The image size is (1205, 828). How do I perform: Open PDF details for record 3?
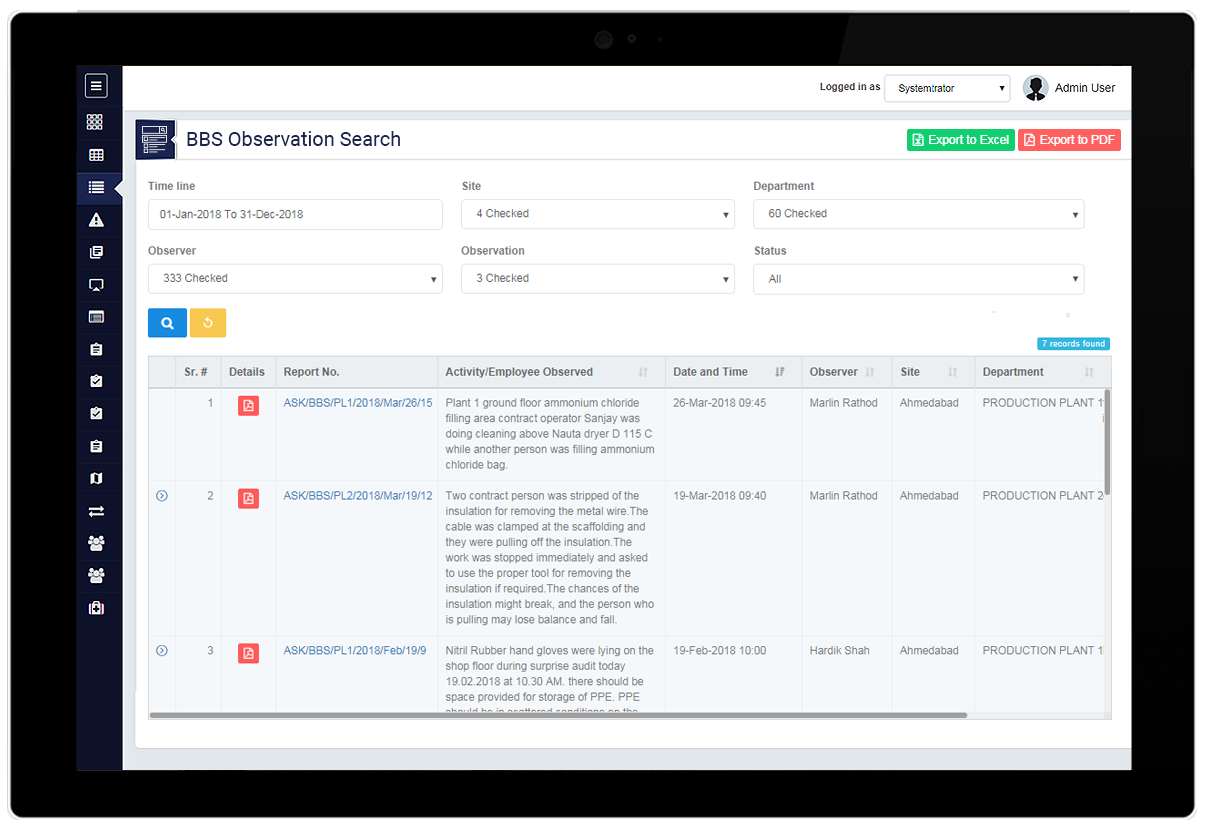[x=248, y=653]
